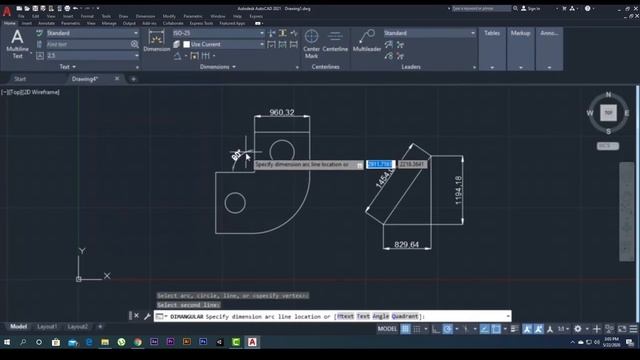Toggle object snap in status bar

point(496,329)
